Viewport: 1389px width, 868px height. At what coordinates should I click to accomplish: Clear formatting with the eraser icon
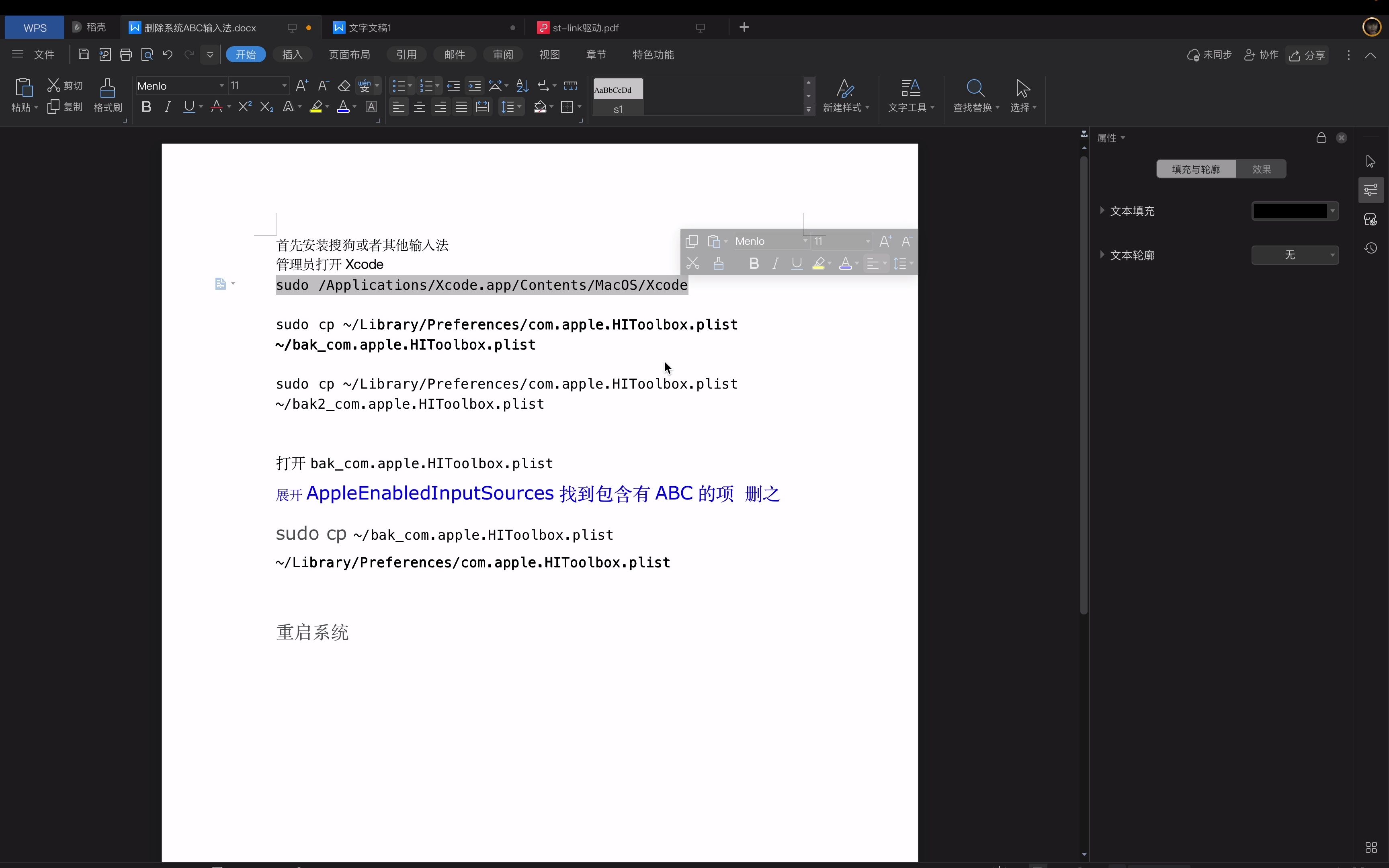(x=344, y=85)
